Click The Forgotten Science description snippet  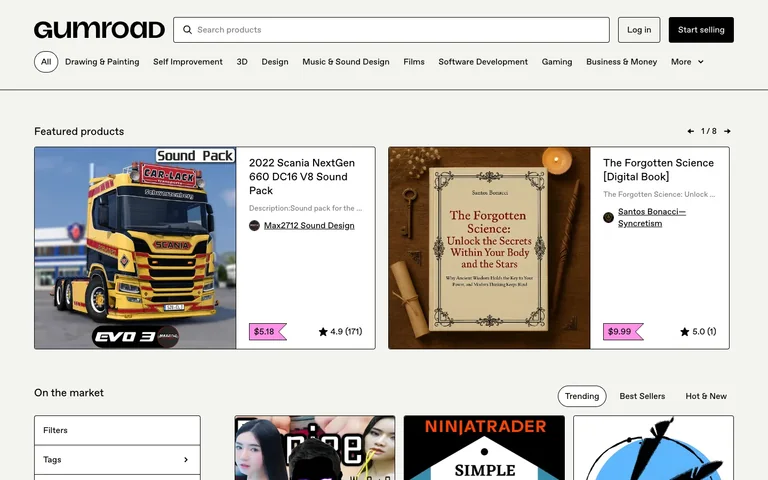click(659, 194)
